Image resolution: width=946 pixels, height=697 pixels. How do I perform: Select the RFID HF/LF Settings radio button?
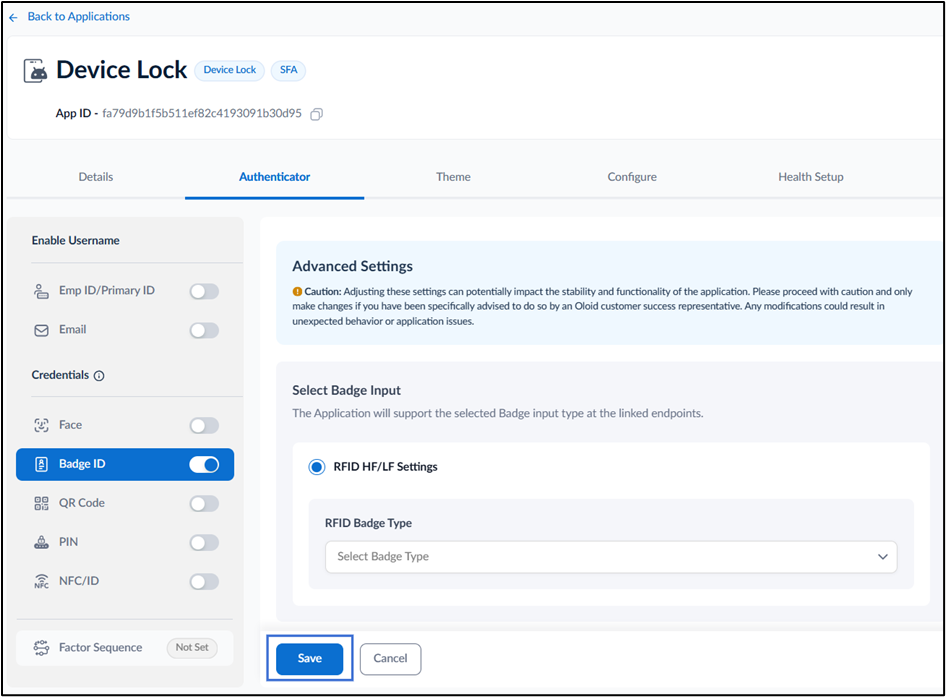pos(316,467)
